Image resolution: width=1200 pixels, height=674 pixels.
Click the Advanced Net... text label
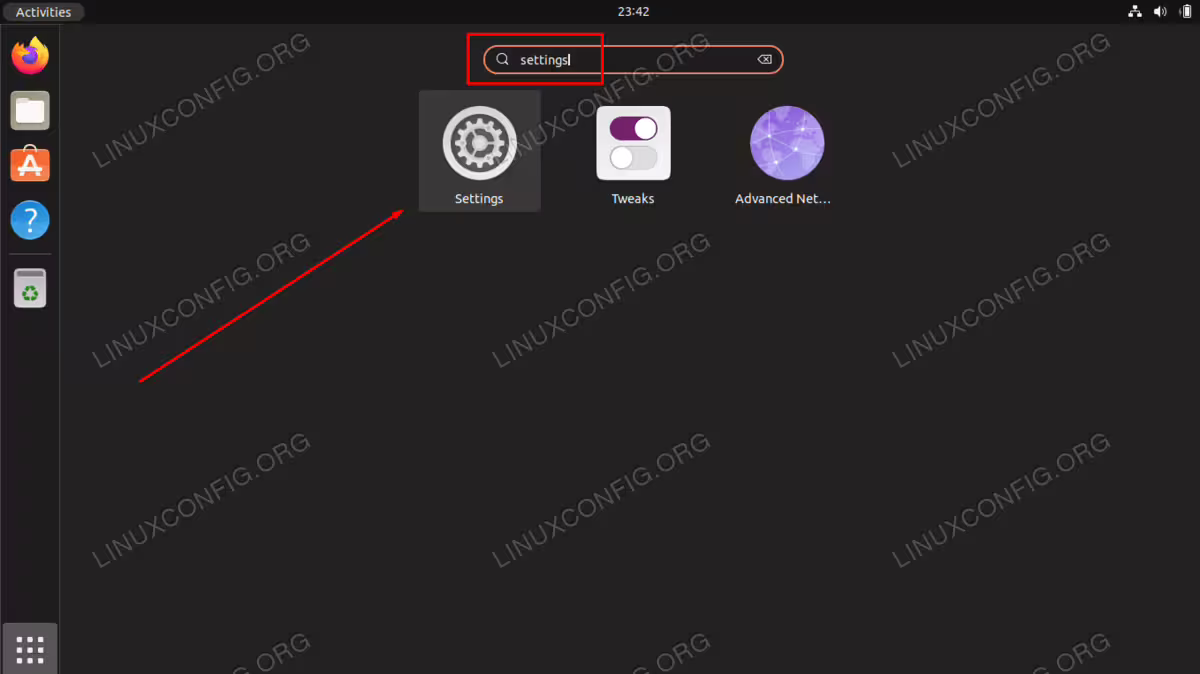coord(783,199)
